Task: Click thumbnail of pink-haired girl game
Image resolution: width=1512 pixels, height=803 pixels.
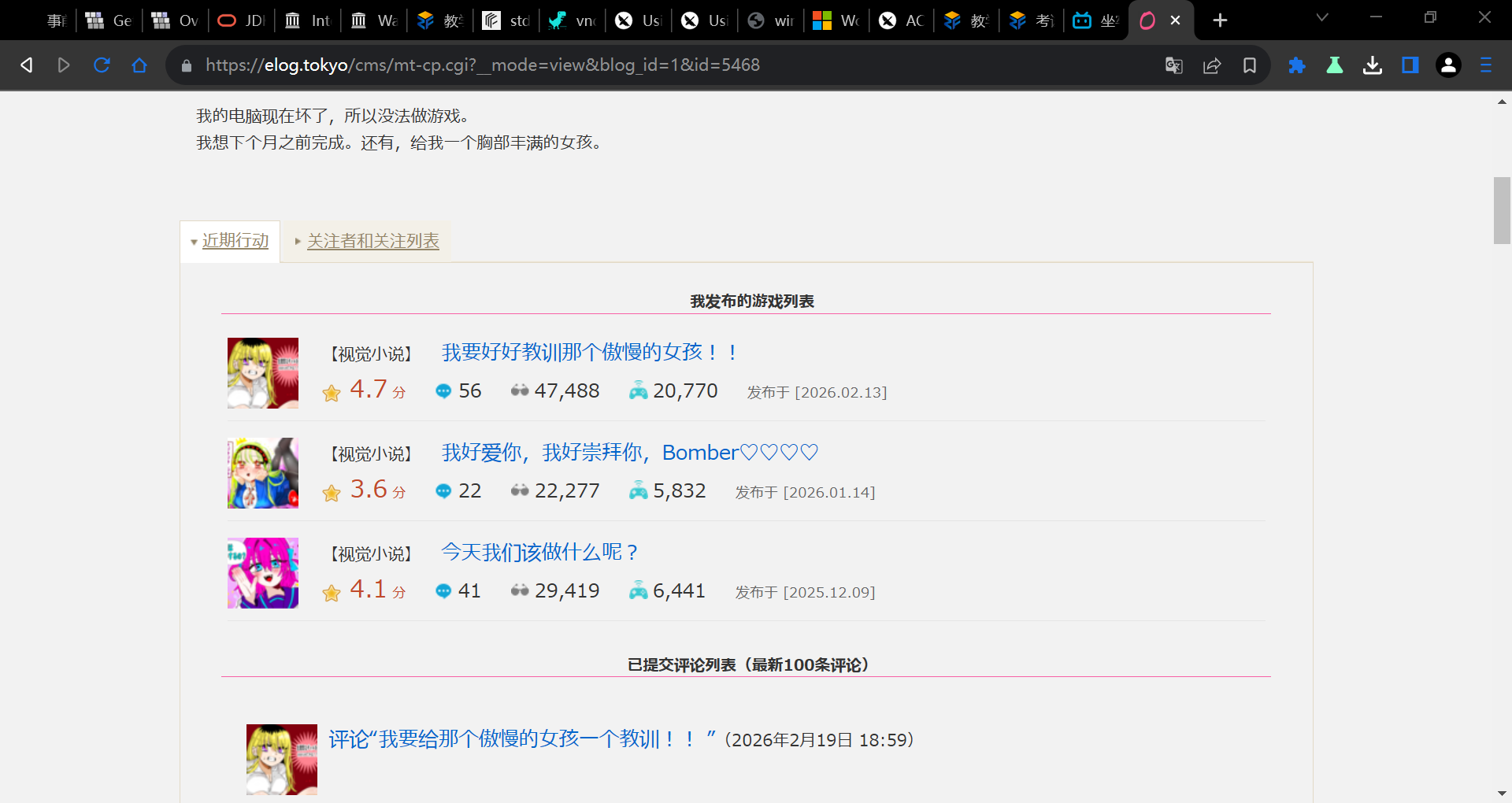Action: point(263,573)
